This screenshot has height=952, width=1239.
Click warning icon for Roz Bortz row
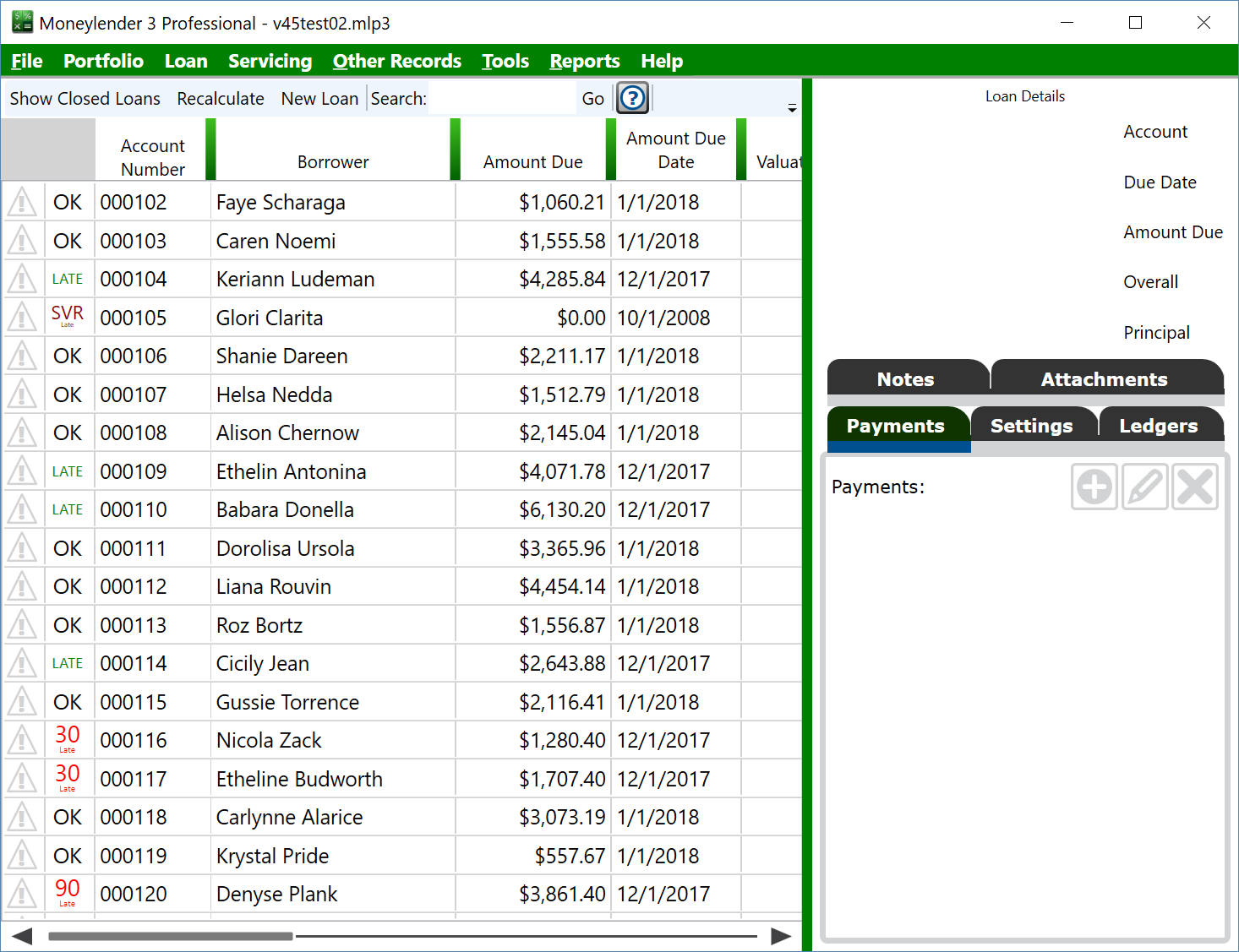click(22, 625)
